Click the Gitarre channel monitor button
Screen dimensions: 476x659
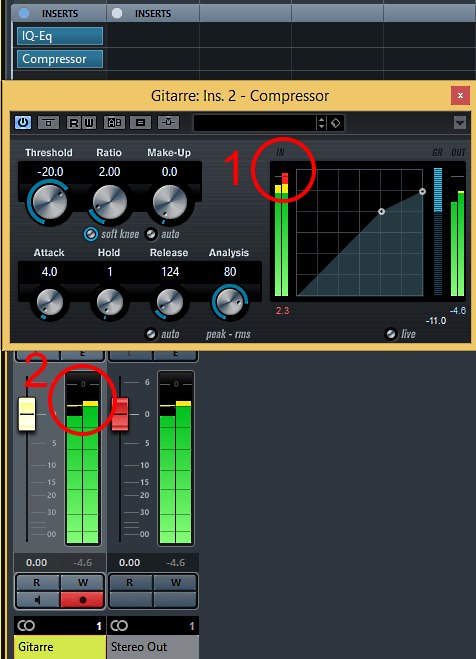coord(37,600)
